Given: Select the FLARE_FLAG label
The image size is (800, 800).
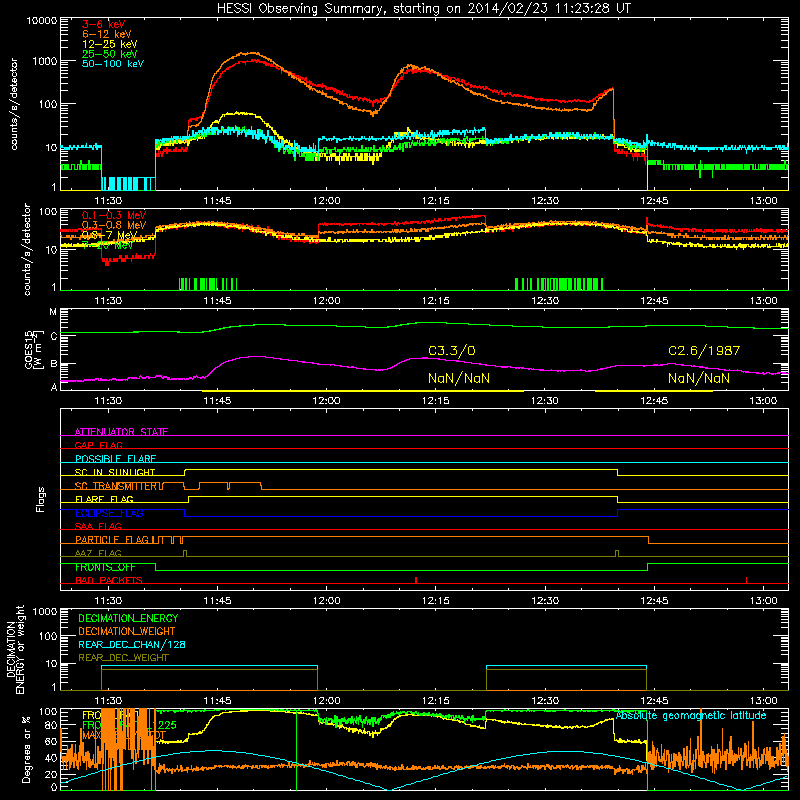Looking at the screenshot, I should (x=104, y=499).
